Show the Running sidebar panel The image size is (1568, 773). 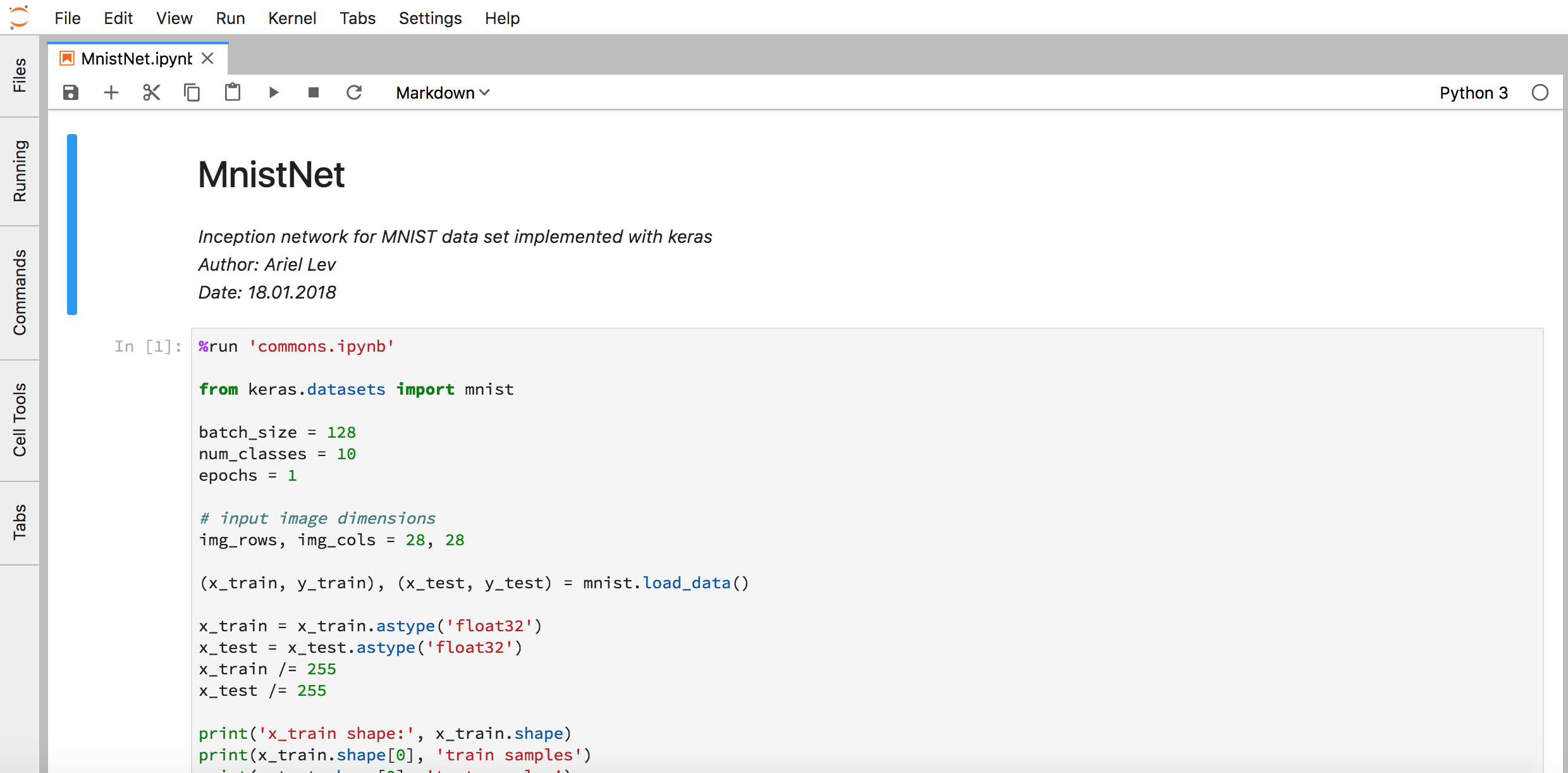coord(20,171)
